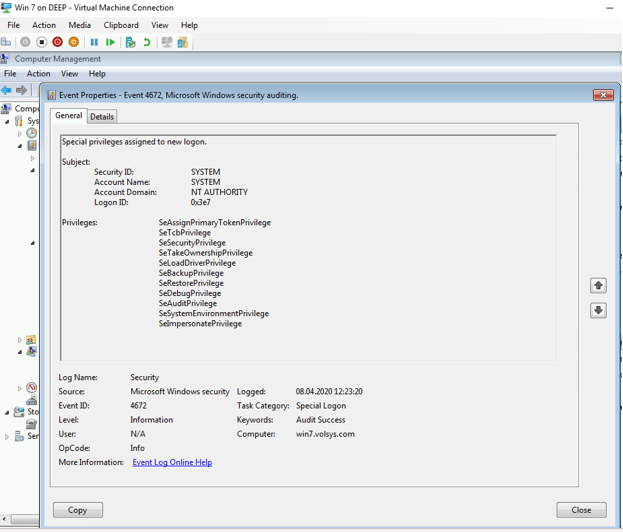Click the Enhanced Session toolbar icon
This screenshot has height=532, width=623.
coord(167,42)
